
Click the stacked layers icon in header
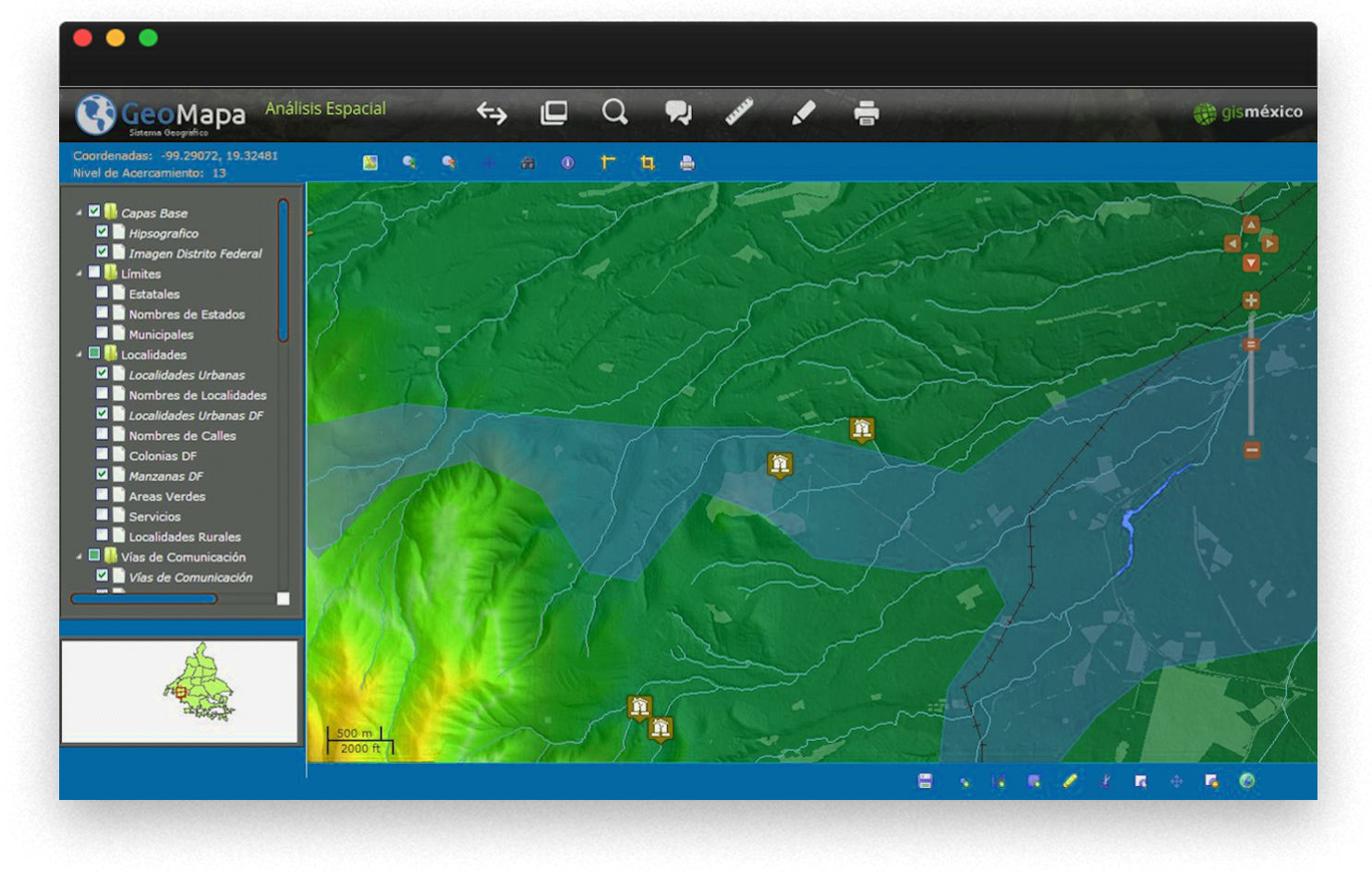click(x=553, y=113)
